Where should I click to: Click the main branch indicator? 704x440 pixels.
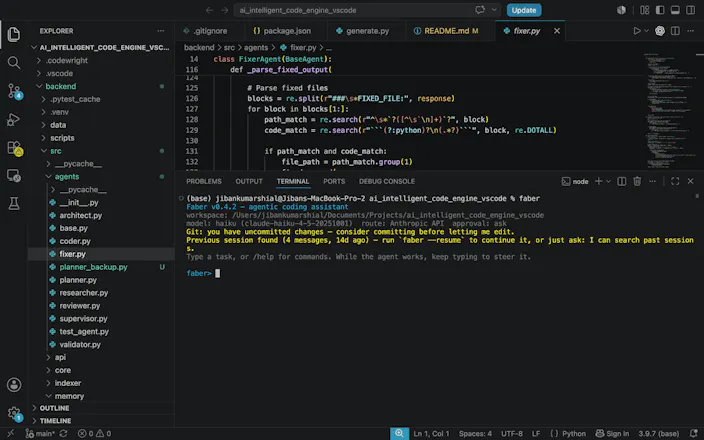click(x=40, y=434)
